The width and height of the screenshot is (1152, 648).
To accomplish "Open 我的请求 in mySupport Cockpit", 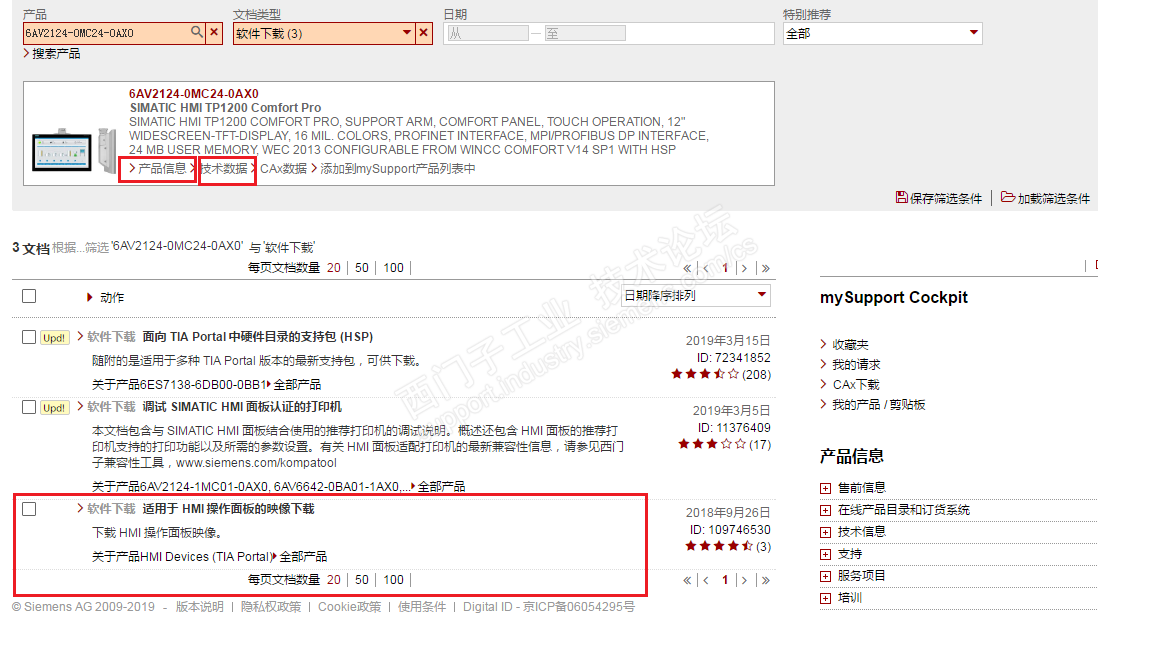I will tap(856, 364).
